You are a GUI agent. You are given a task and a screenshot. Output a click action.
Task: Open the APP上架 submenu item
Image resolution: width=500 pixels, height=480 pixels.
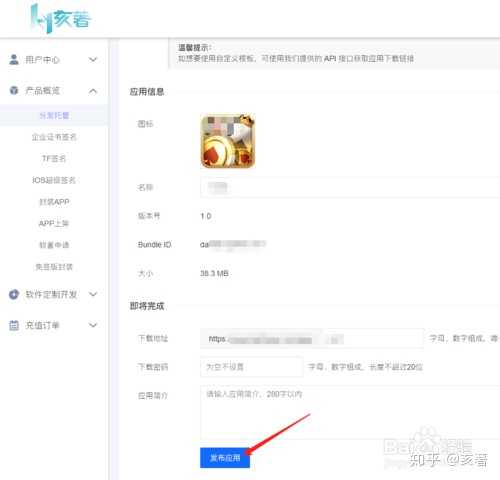tap(54, 223)
